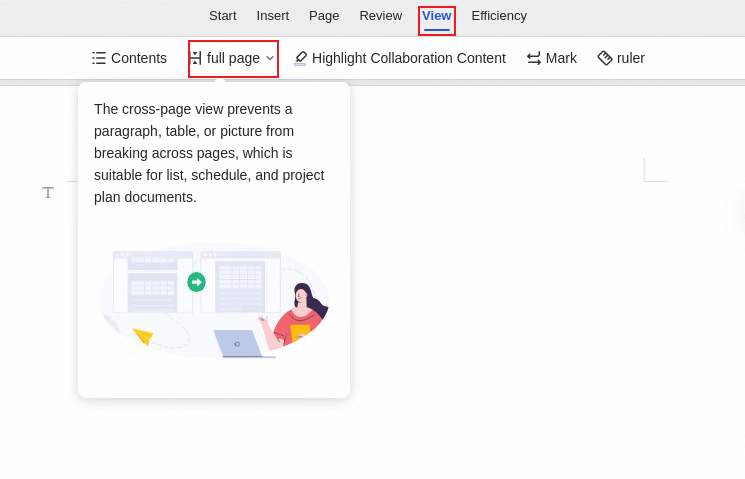Image resolution: width=745 pixels, height=479 pixels.
Task: Open the Page tab
Action: click(x=324, y=16)
